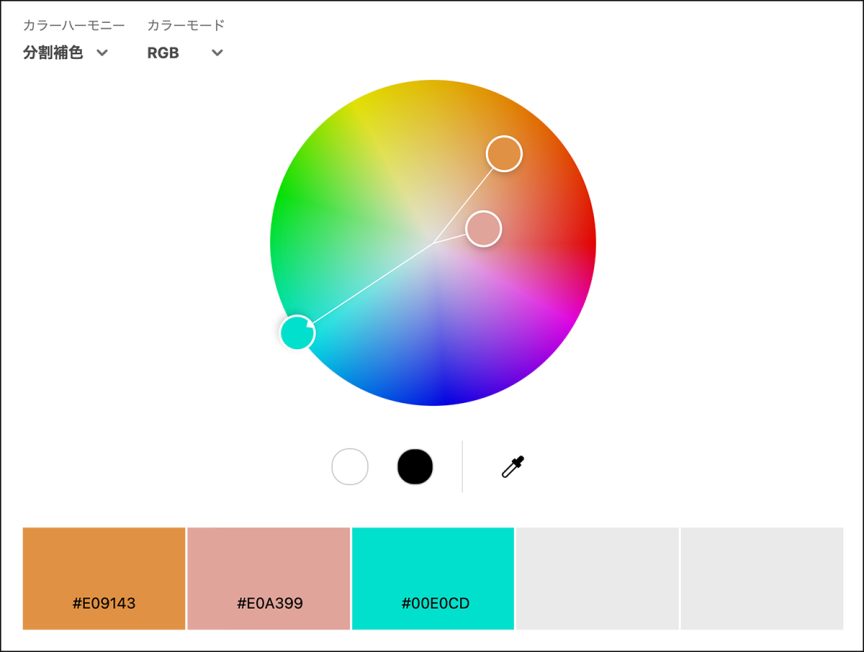This screenshot has height=652, width=864.
Task: Click the カラーハーモニー label
Action: pos(74,25)
